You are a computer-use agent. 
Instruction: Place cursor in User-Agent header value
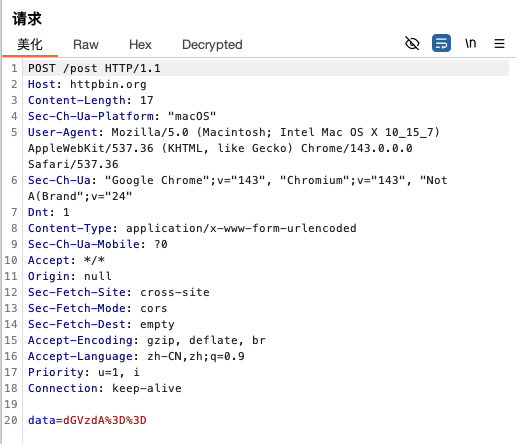coord(233,148)
